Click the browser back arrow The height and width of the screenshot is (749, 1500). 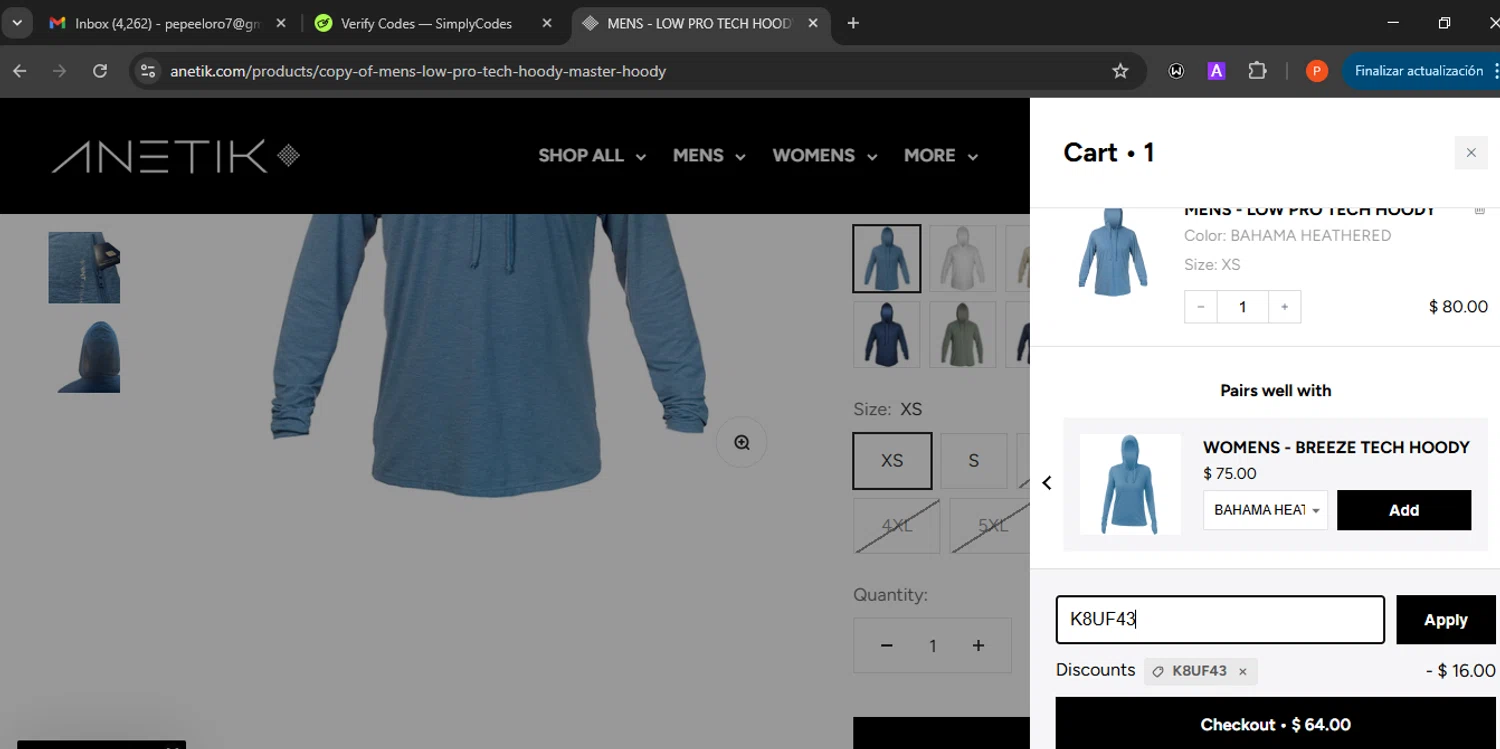pos(20,71)
